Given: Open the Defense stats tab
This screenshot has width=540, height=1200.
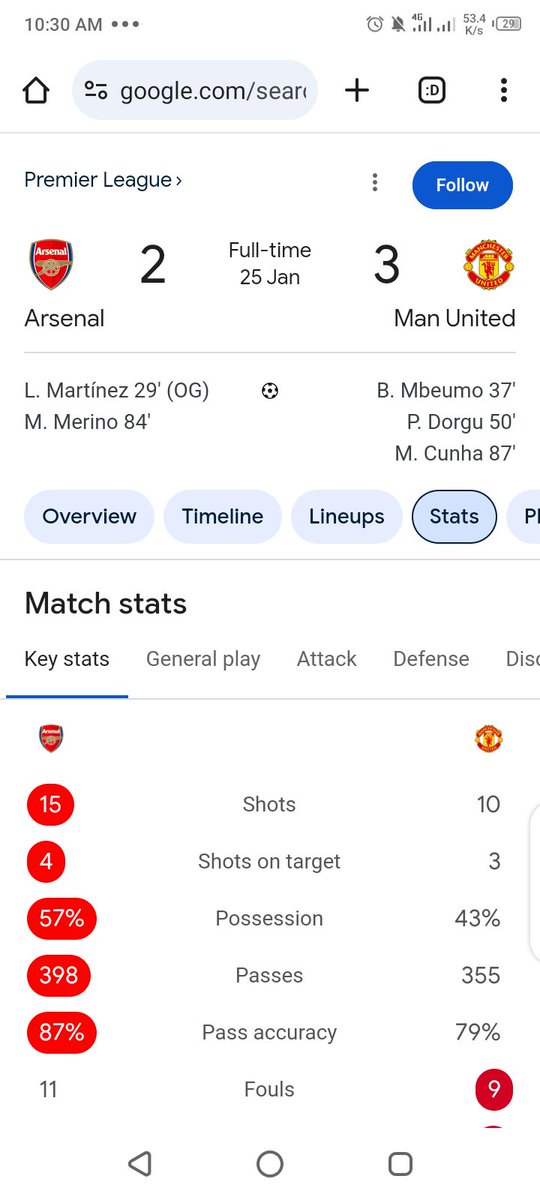Looking at the screenshot, I should pos(431,659).
